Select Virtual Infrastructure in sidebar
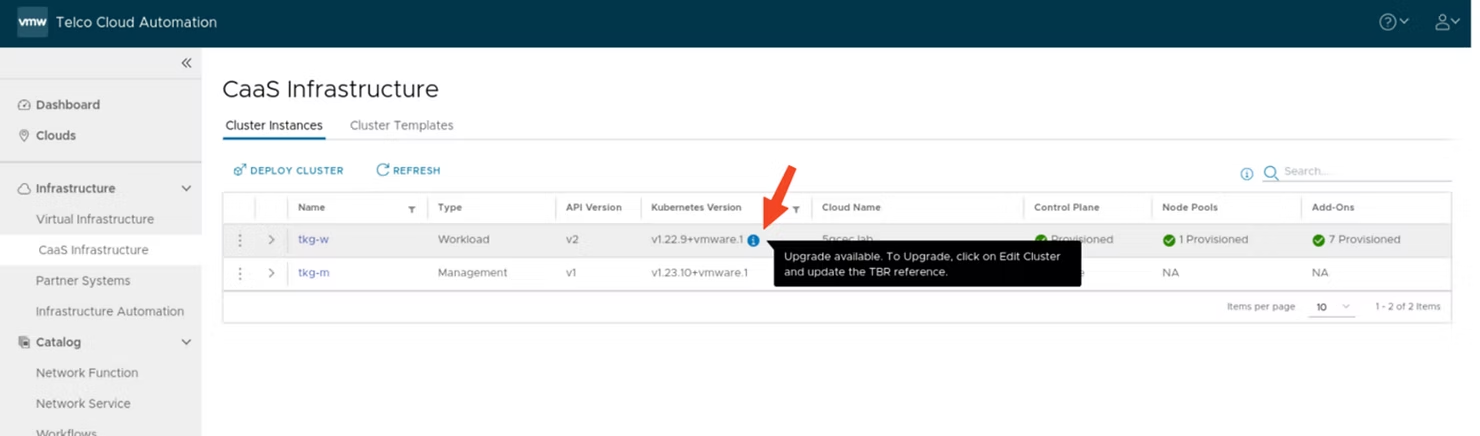The image size is (1480, 436). tap(95, 219)
